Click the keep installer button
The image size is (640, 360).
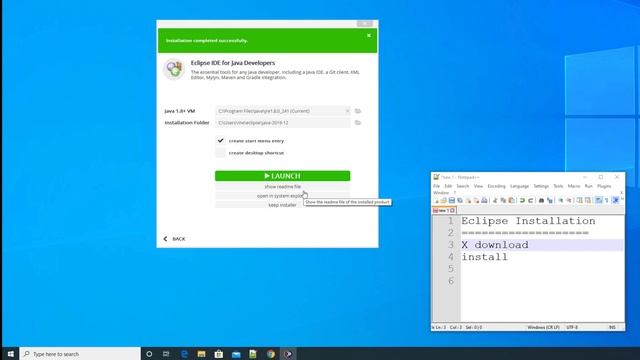(282, 205)
